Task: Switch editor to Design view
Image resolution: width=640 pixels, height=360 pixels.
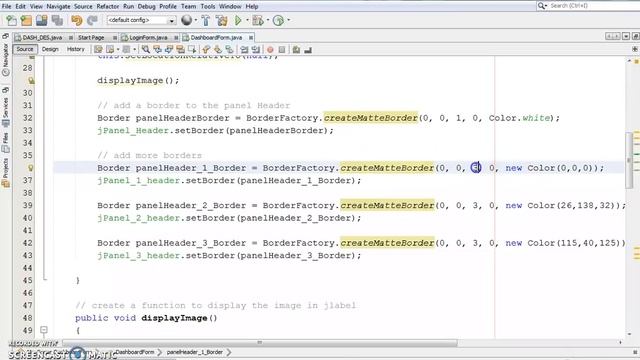Action: click(x=50, y=49)
